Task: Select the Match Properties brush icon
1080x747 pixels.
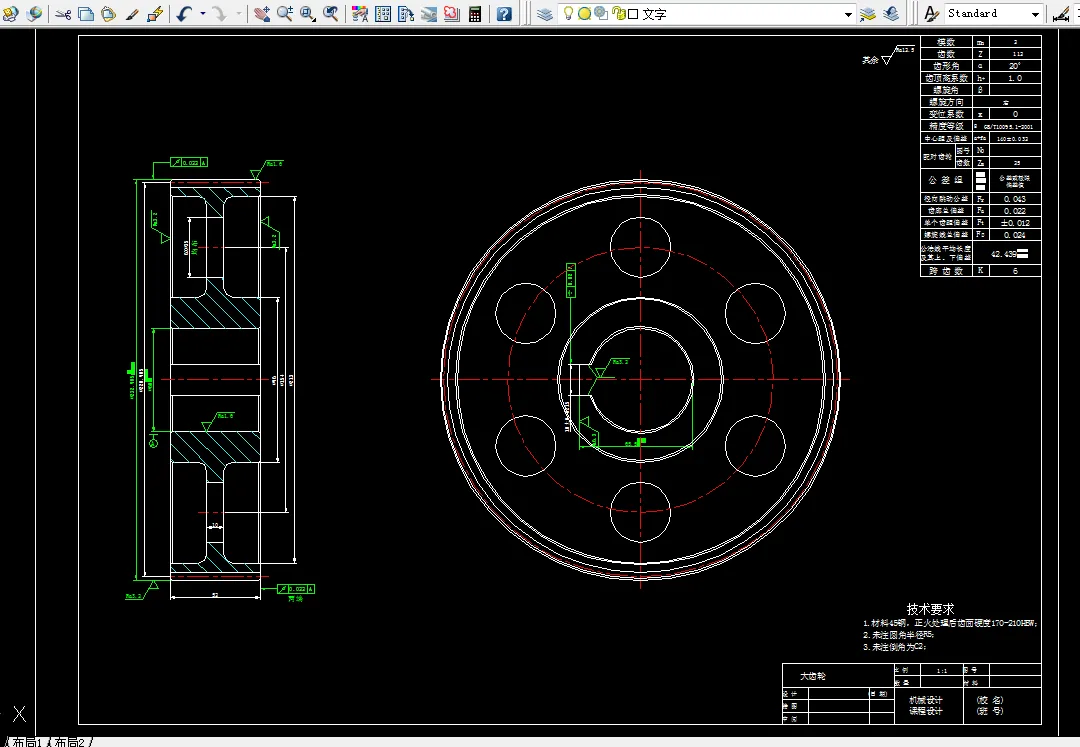Action: (x=132, y=14)
